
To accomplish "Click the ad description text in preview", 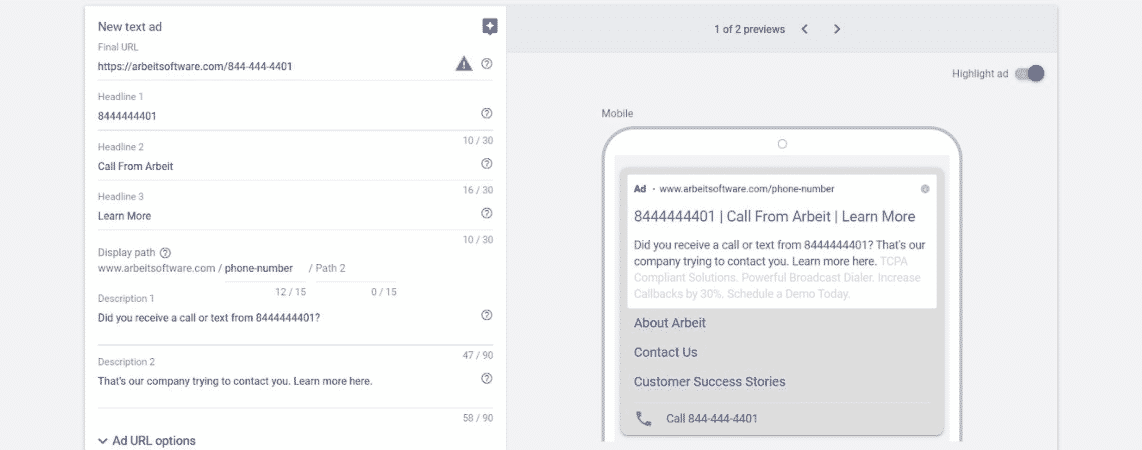I will click(779, 269).
